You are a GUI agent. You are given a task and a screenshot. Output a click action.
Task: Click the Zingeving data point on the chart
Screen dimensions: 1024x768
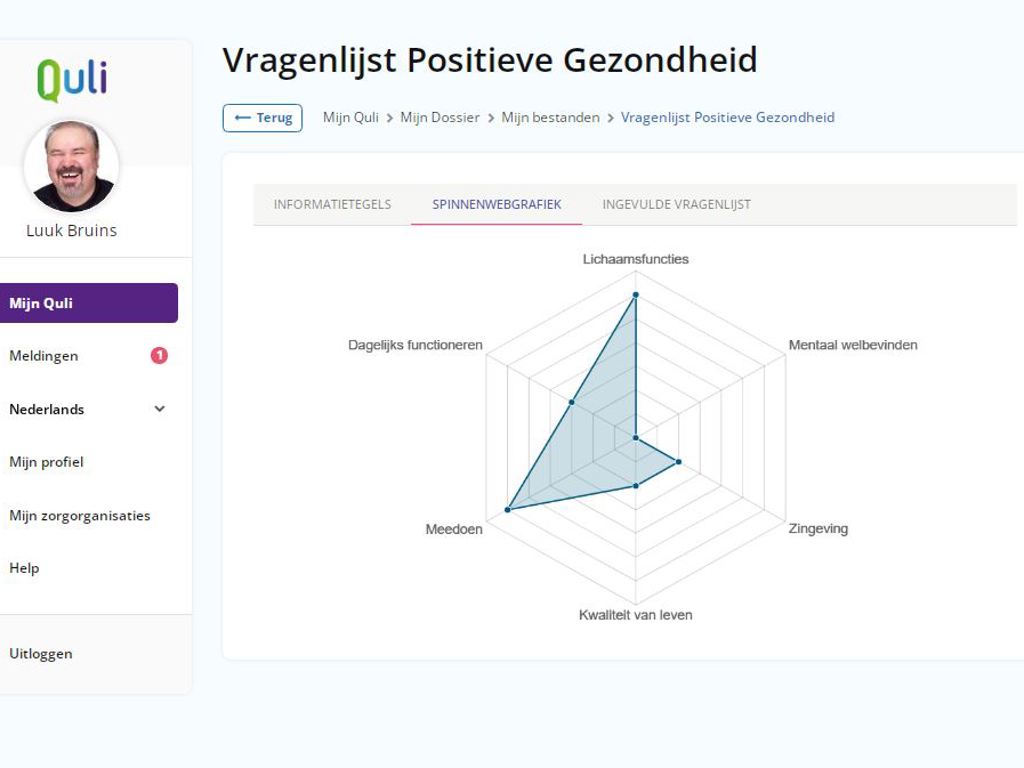coord(679,462)
